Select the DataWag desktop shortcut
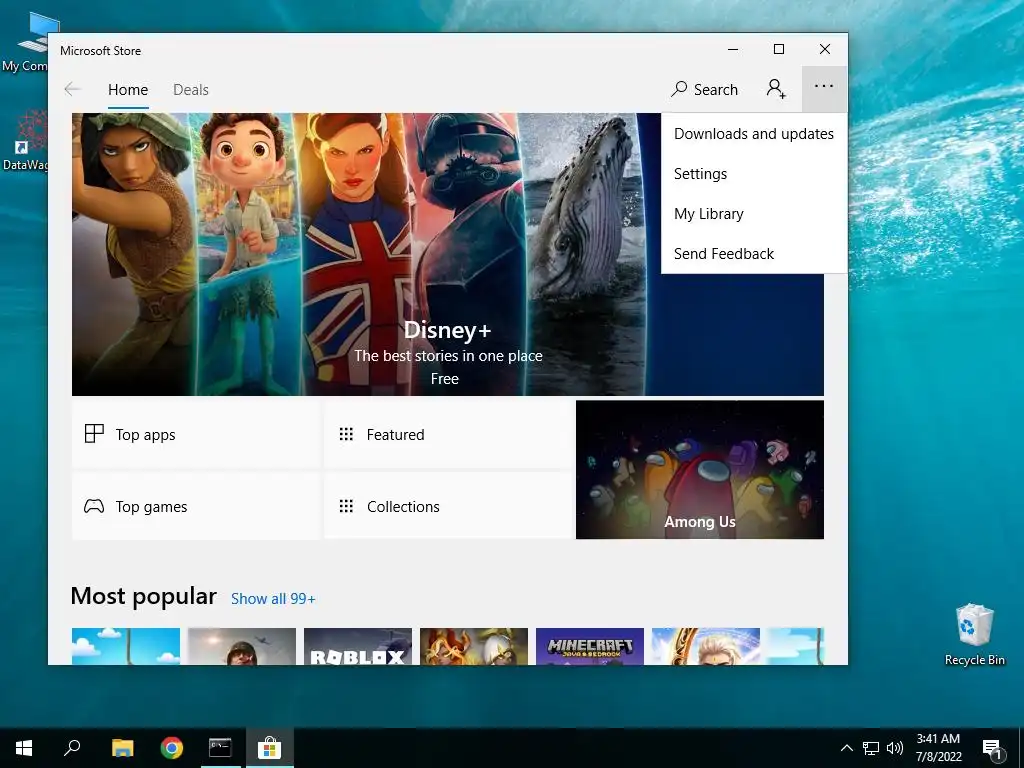 [x=25, y=141]
